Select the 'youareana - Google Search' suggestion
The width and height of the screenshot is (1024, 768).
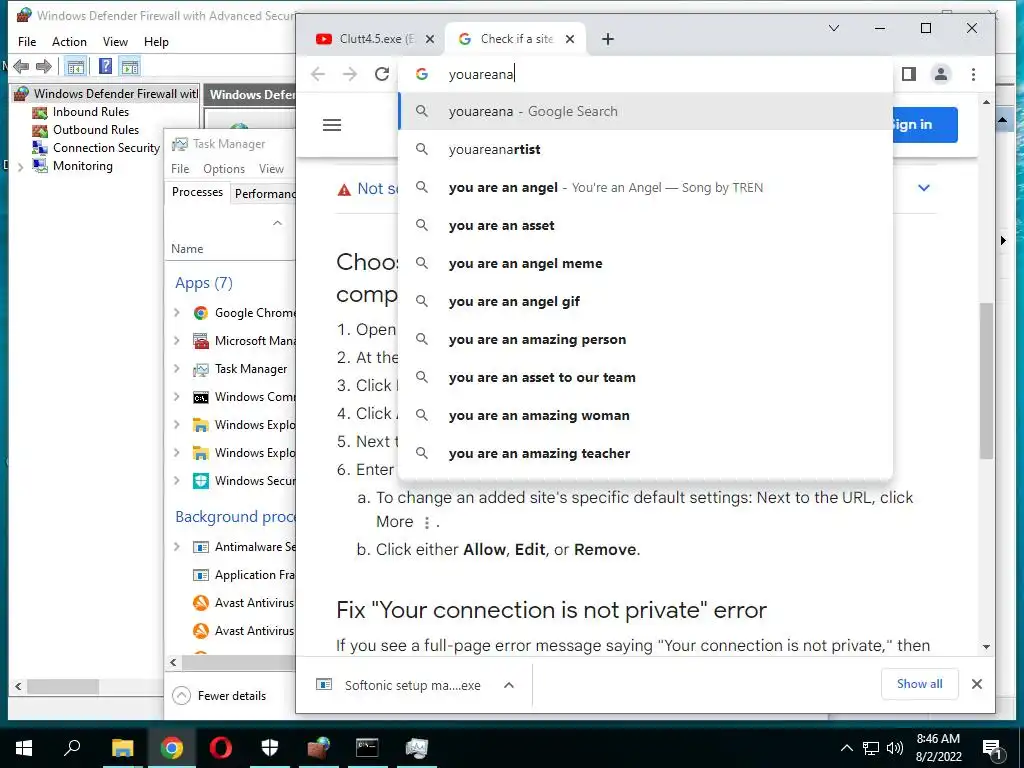pos(645,112)
